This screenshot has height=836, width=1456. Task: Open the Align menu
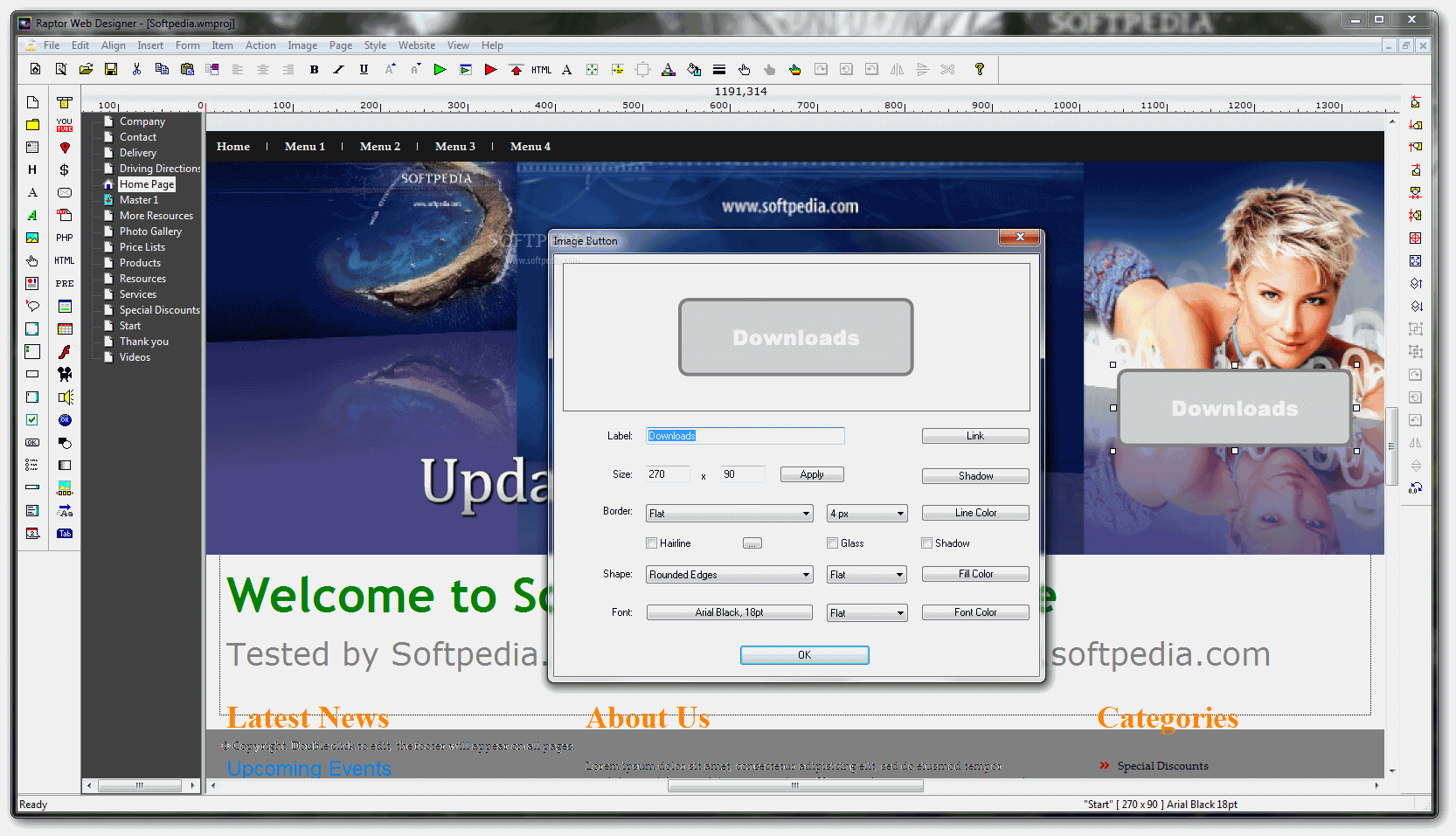[113, 45]
